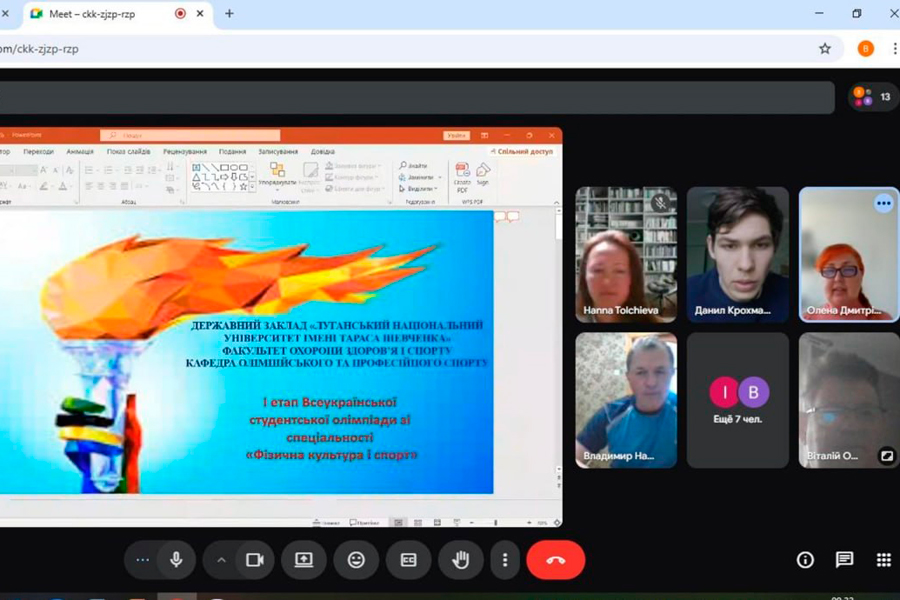This screenshot has width=900, height=600.
Task: Open meeting details info icon
Action: (805, 560)
